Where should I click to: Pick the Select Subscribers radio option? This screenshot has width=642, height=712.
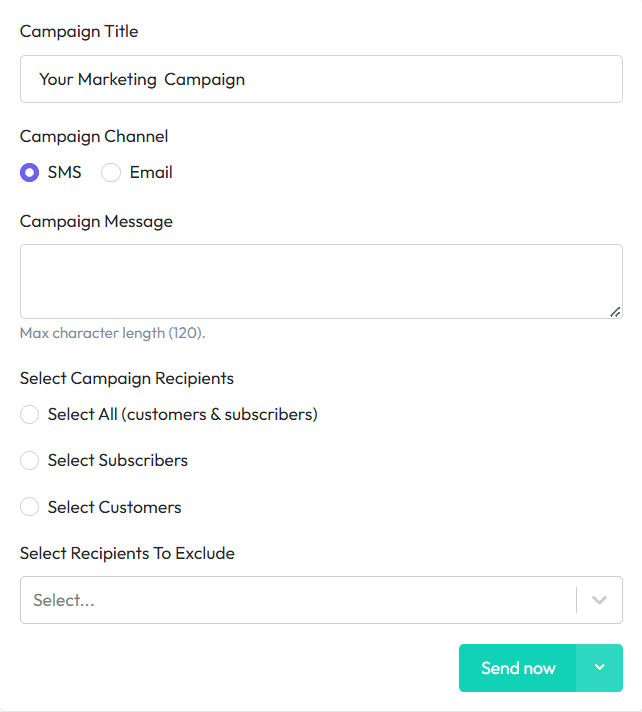(x=30, y=461)
